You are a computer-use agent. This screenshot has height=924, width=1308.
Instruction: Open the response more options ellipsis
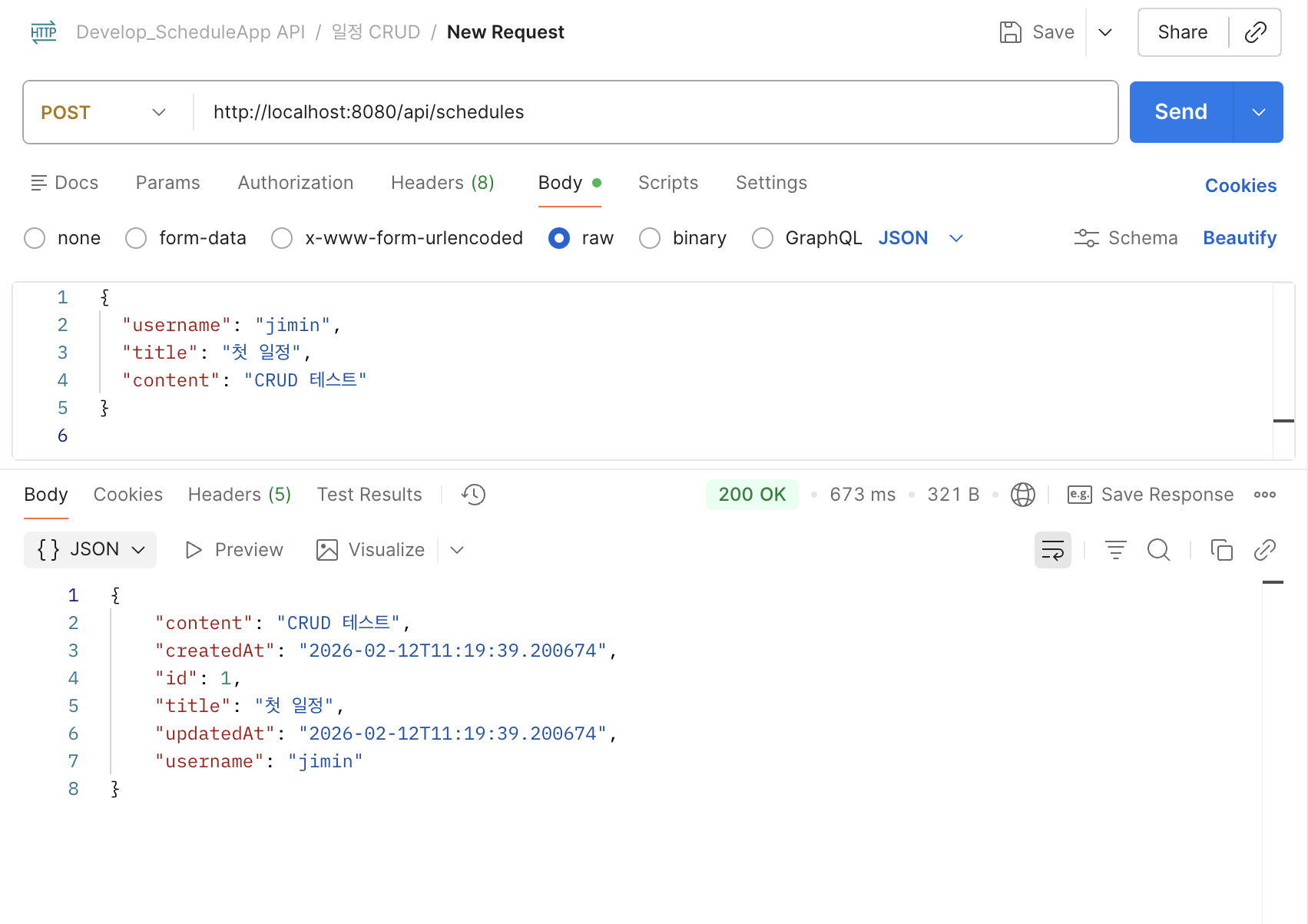pyautogui.click(x=1264, y=495)
